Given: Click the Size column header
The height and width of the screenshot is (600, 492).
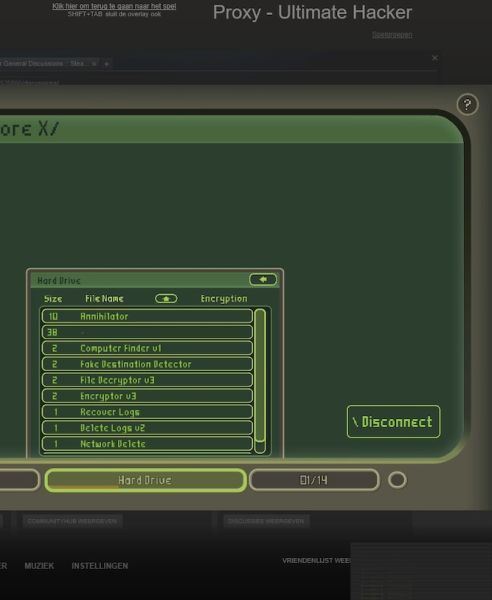Looking at the screenshot, I should [x=53, y=298].
